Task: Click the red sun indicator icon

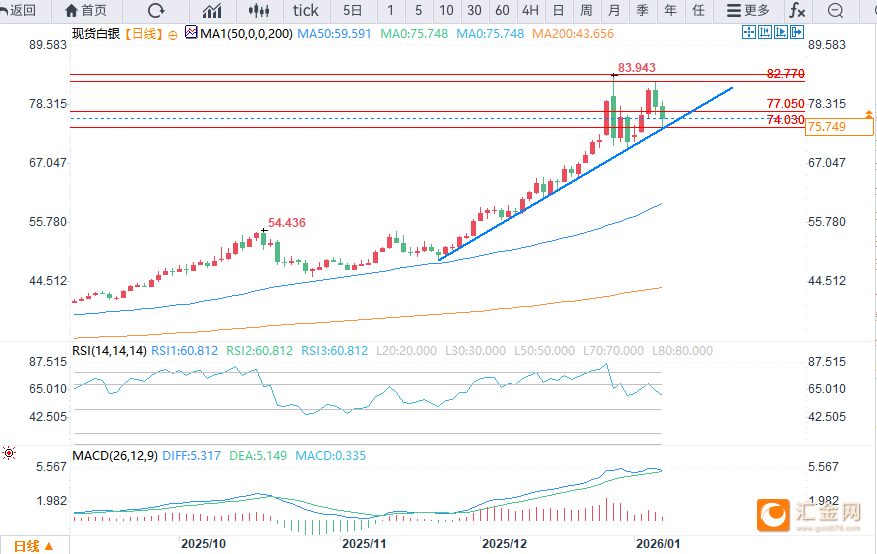Action: [9, 453]
